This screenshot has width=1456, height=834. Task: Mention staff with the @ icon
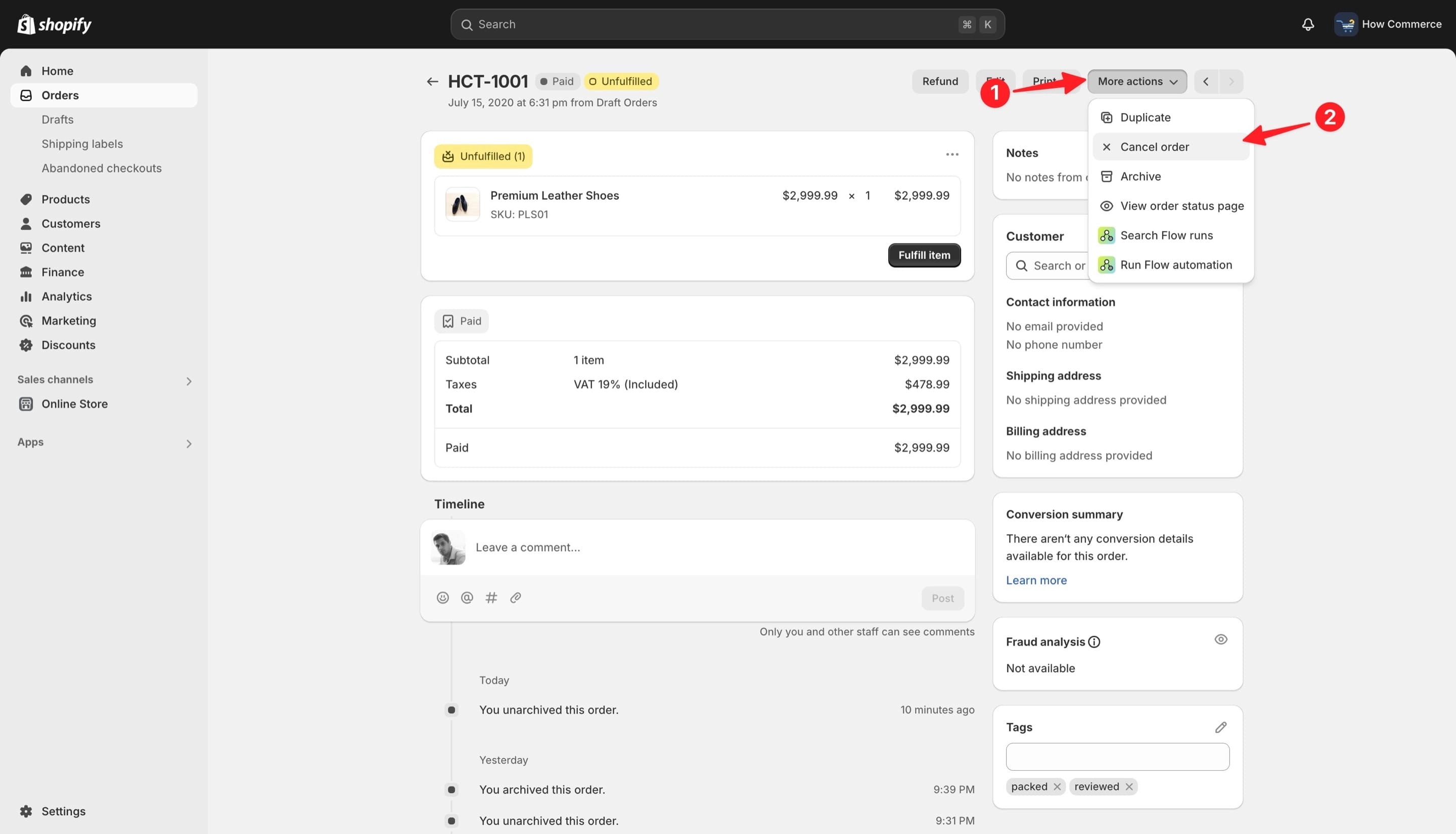coord(467,597)
